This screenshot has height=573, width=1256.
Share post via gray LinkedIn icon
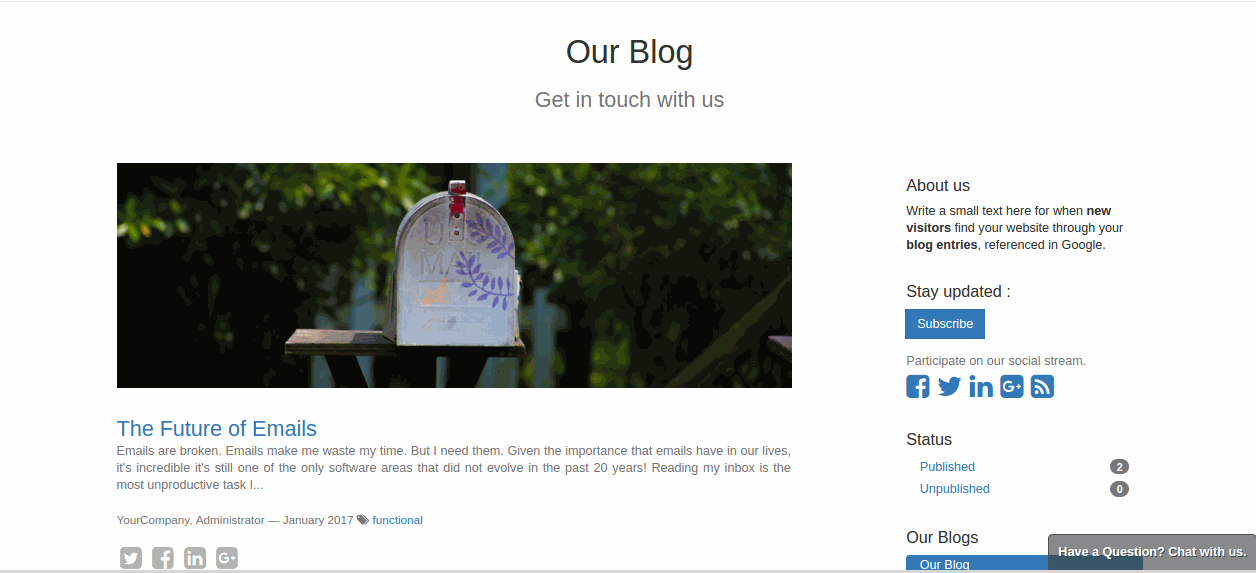[x=195, y=558]
